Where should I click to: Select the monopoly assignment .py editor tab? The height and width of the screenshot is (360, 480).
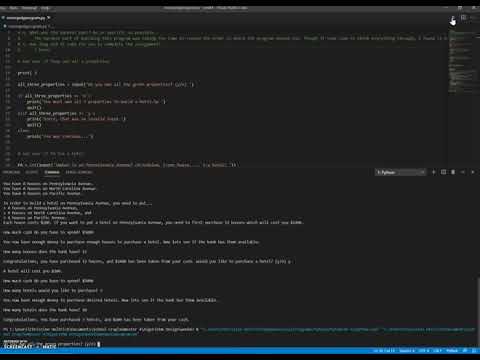pos(26,18)
